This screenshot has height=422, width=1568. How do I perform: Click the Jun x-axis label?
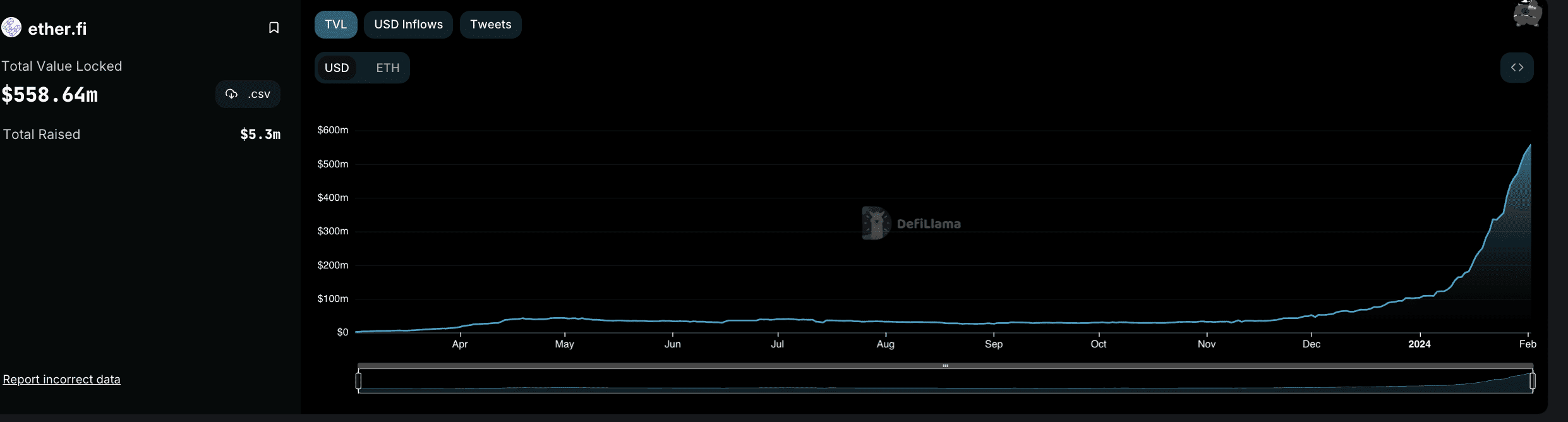coord(673,344)
